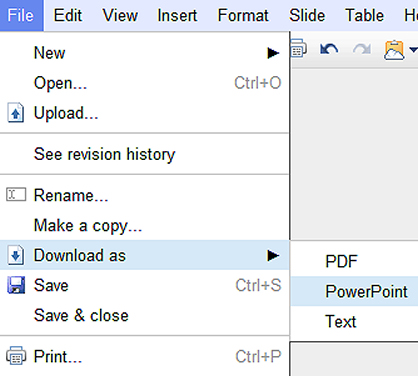Click the Upload icon in the menu
Viewport: 418px width, 376px height.
click(16, 113)
